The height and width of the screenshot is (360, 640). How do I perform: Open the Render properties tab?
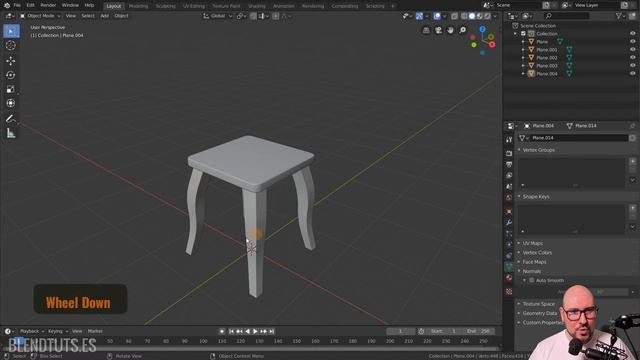point(509,153)
